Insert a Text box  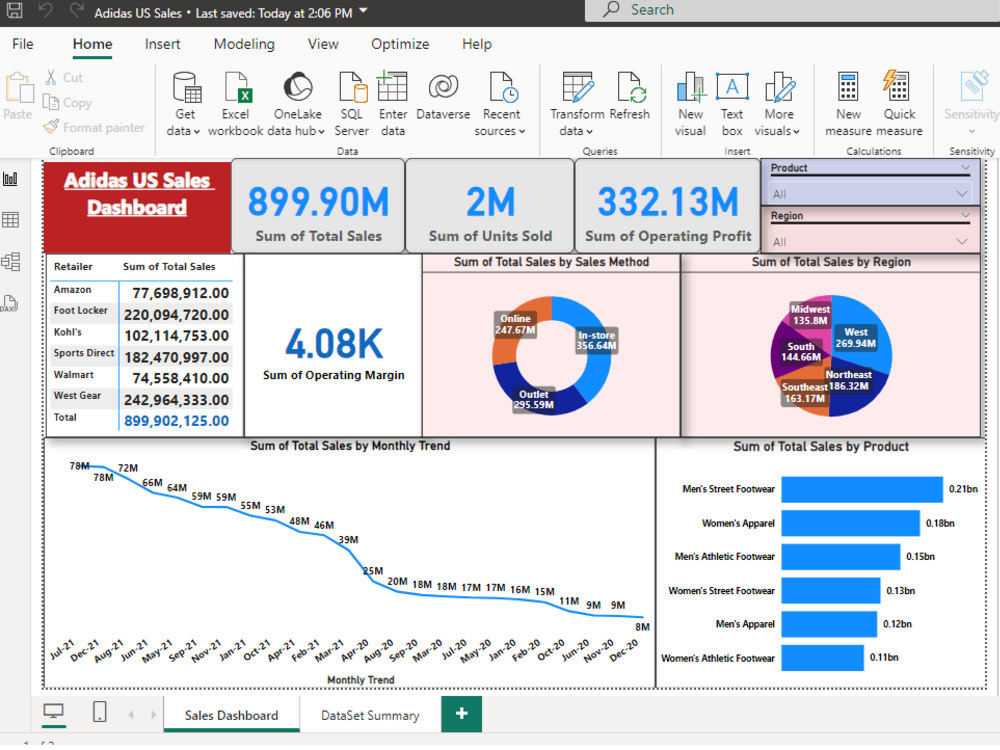(x=732, y=104)
